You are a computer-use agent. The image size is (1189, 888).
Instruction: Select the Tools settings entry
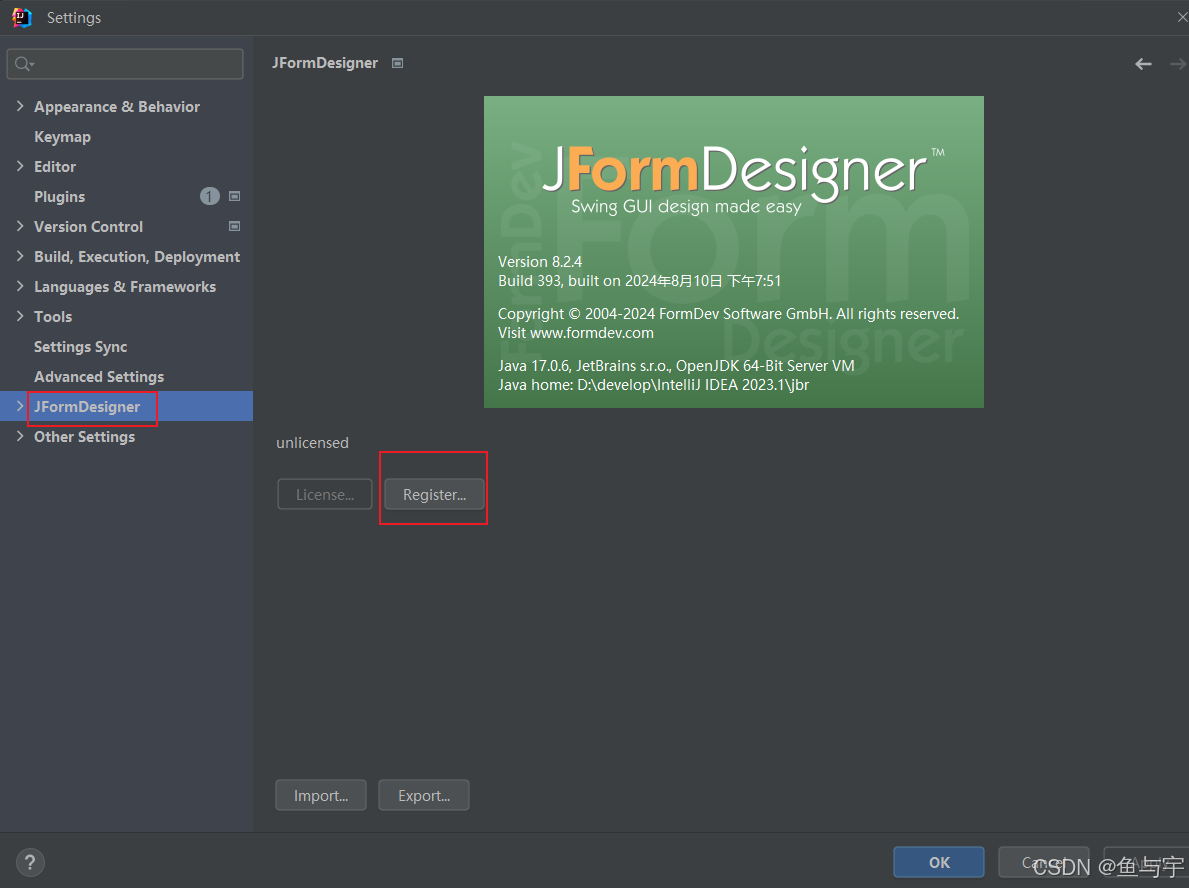53,317
